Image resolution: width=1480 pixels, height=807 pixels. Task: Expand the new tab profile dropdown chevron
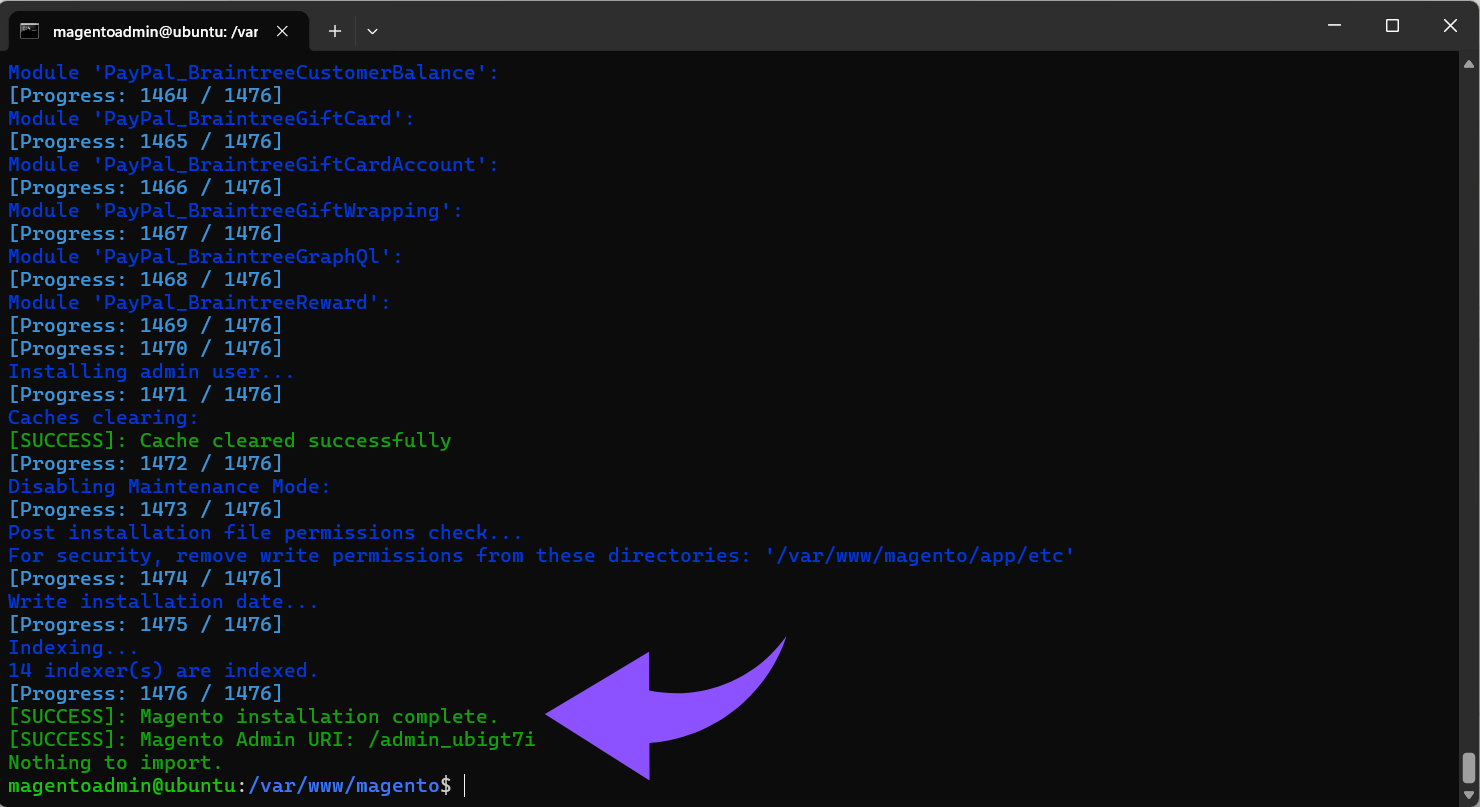372,31
